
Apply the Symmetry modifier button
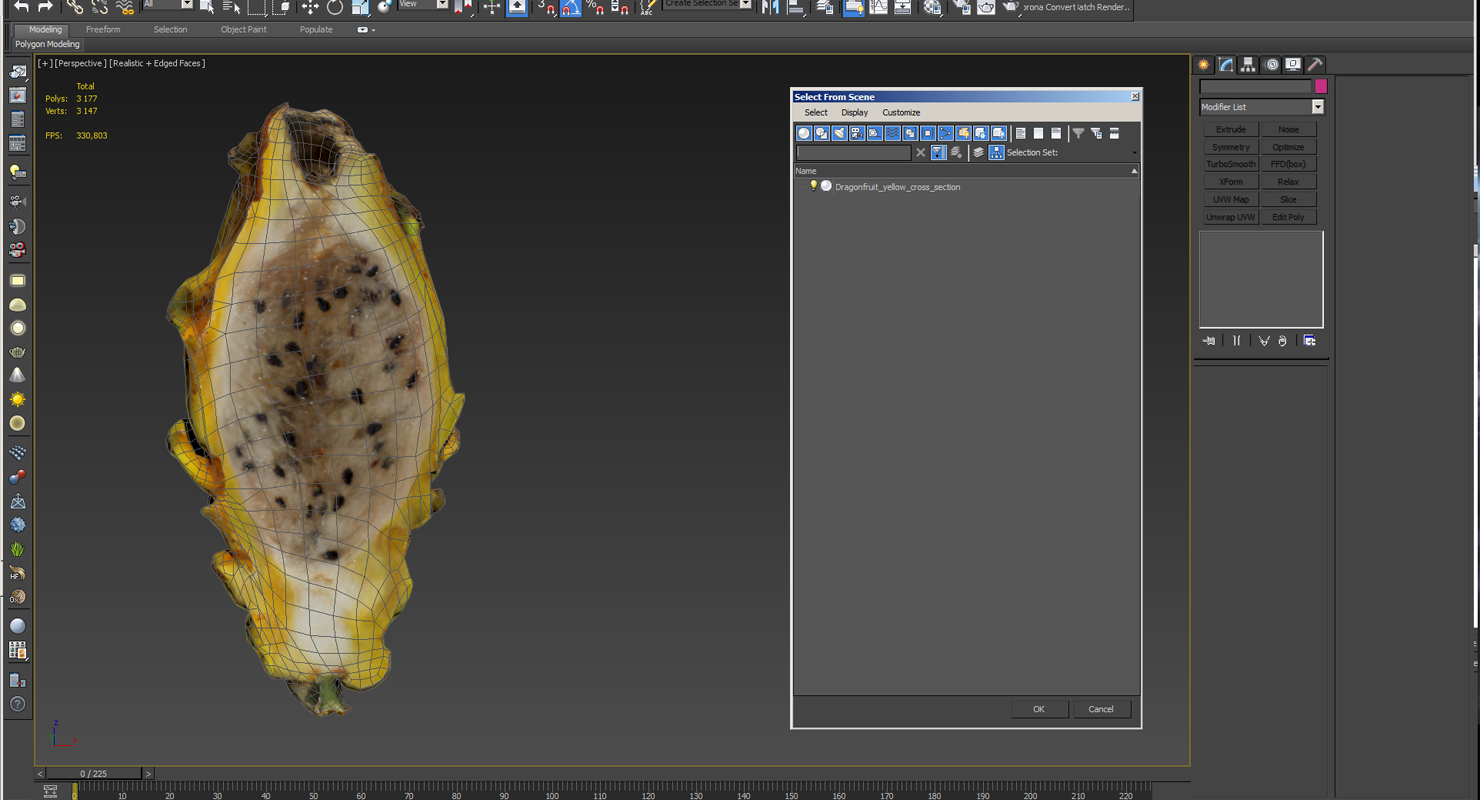tap(1231, 147)
